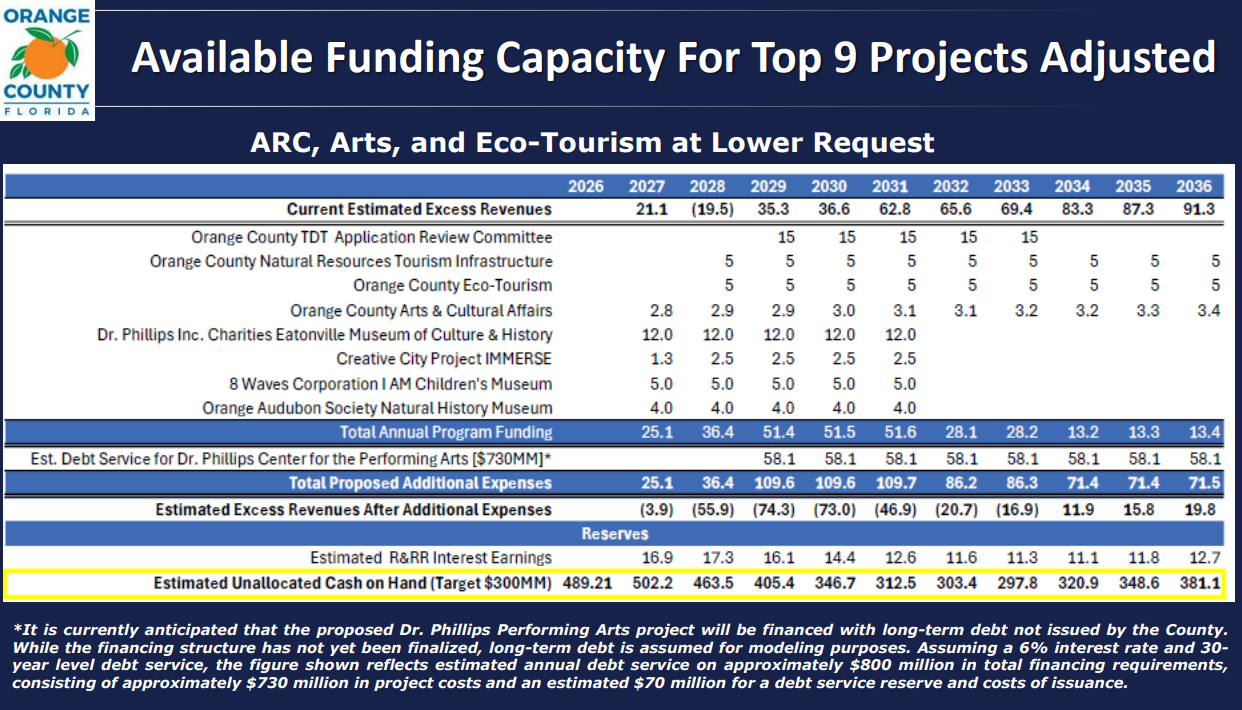Click the Orange County TDT Application Review Committee label
Image resolution: width=1242 pixels, height=710 pixels.
[372, 238]
